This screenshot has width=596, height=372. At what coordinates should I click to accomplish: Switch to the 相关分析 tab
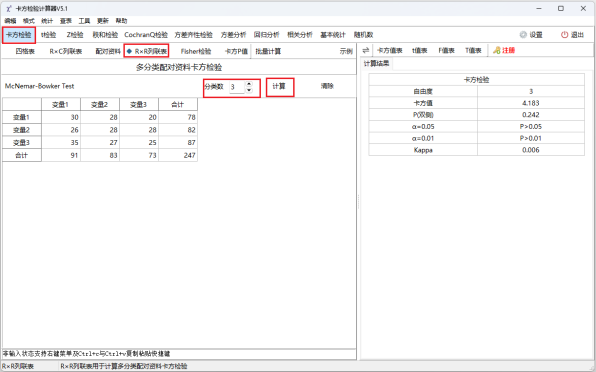[300, 35]
